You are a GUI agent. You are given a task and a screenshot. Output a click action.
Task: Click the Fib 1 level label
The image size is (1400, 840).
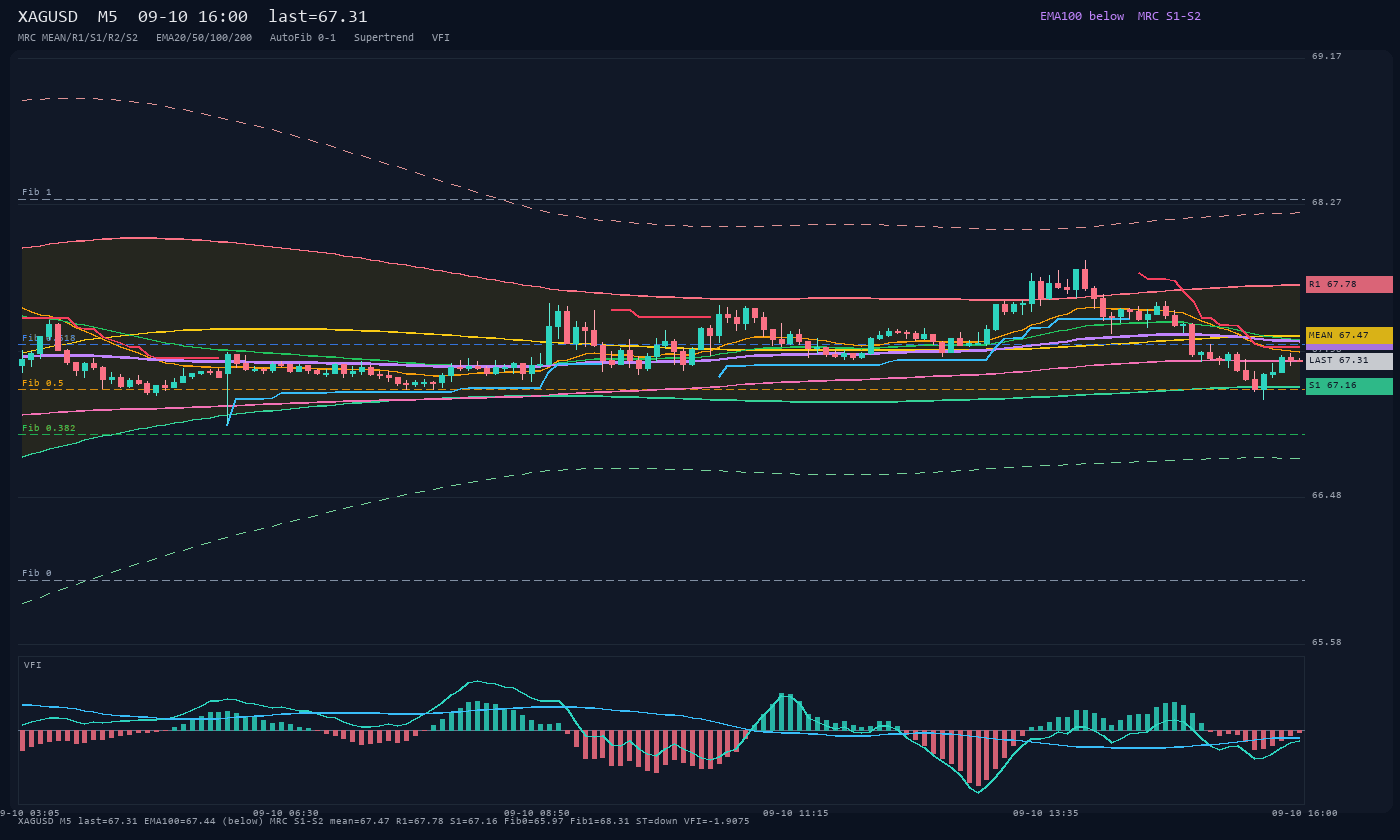(37, 192)
